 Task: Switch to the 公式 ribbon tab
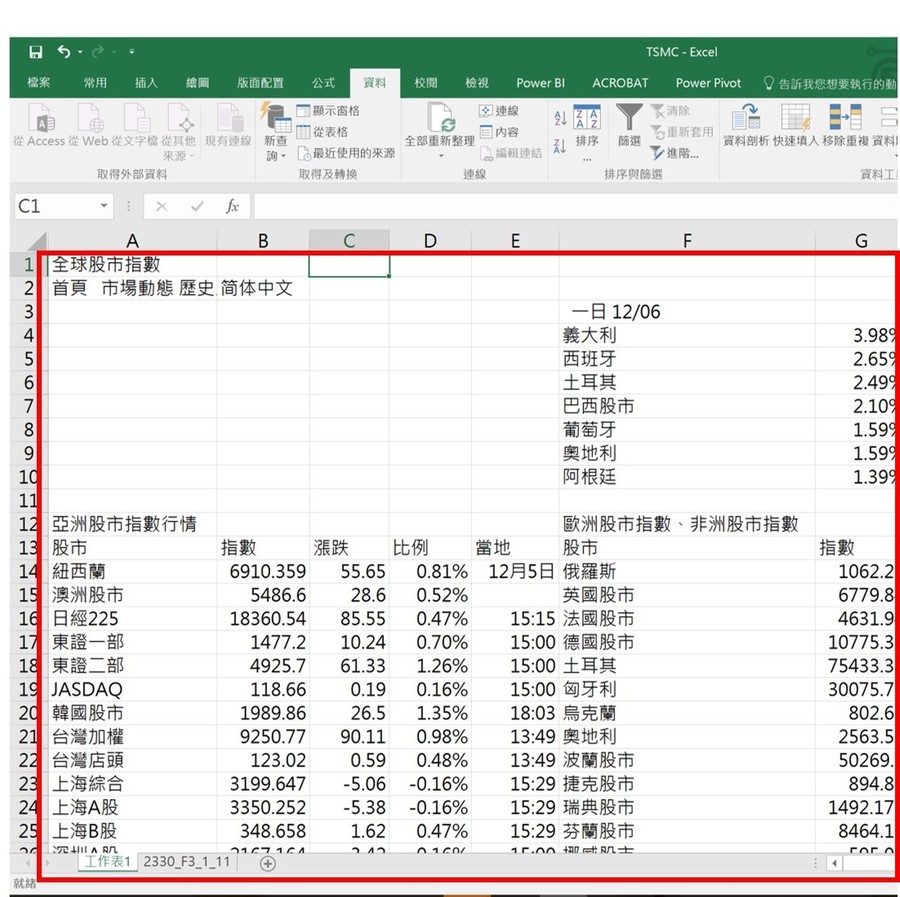322,83
